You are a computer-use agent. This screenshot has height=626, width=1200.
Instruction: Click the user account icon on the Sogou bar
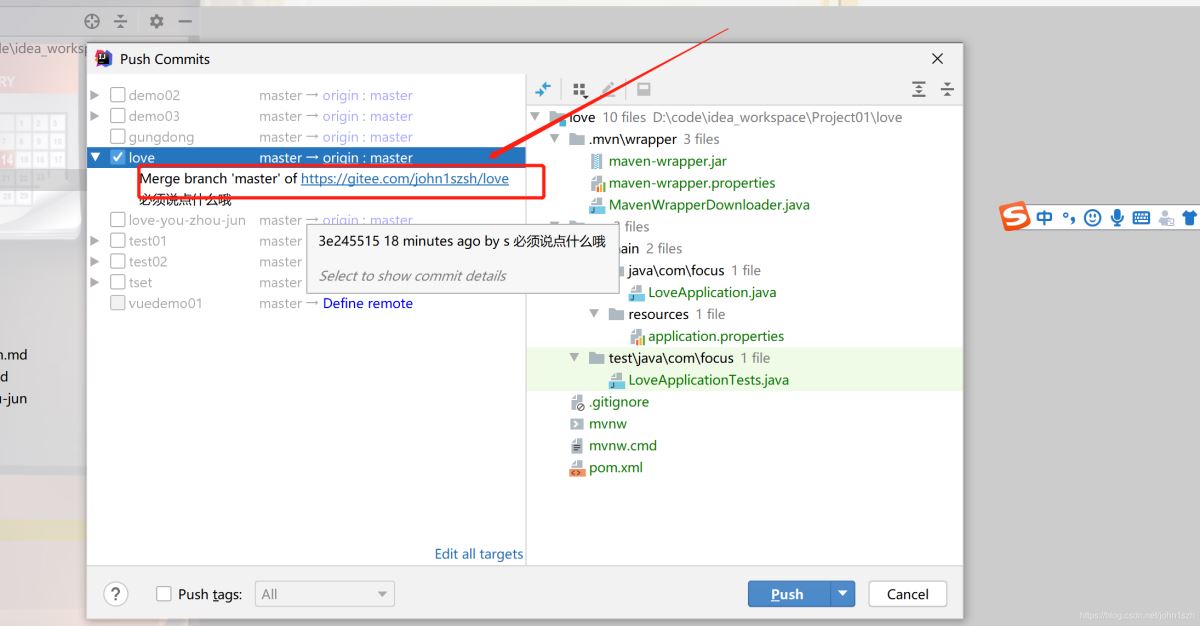coord(1165,218)
